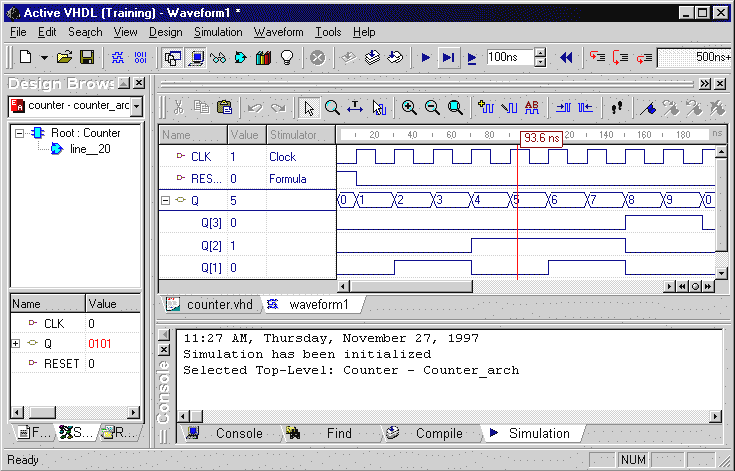This screenshot has height=471, width=735.
Task: Click the Paste clipboard icon
Action: tap(224, 107)
